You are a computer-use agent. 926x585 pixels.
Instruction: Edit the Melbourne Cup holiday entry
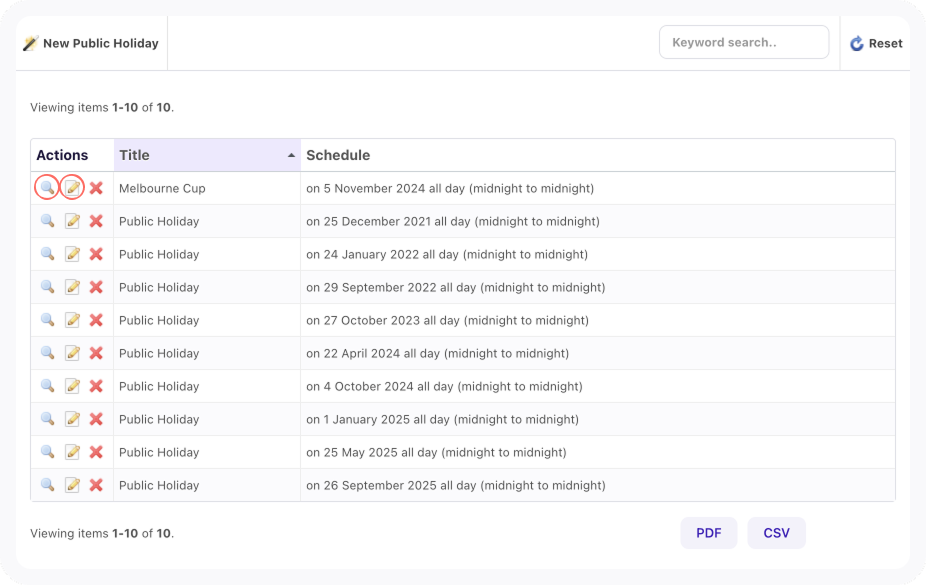tap(72, 188)
